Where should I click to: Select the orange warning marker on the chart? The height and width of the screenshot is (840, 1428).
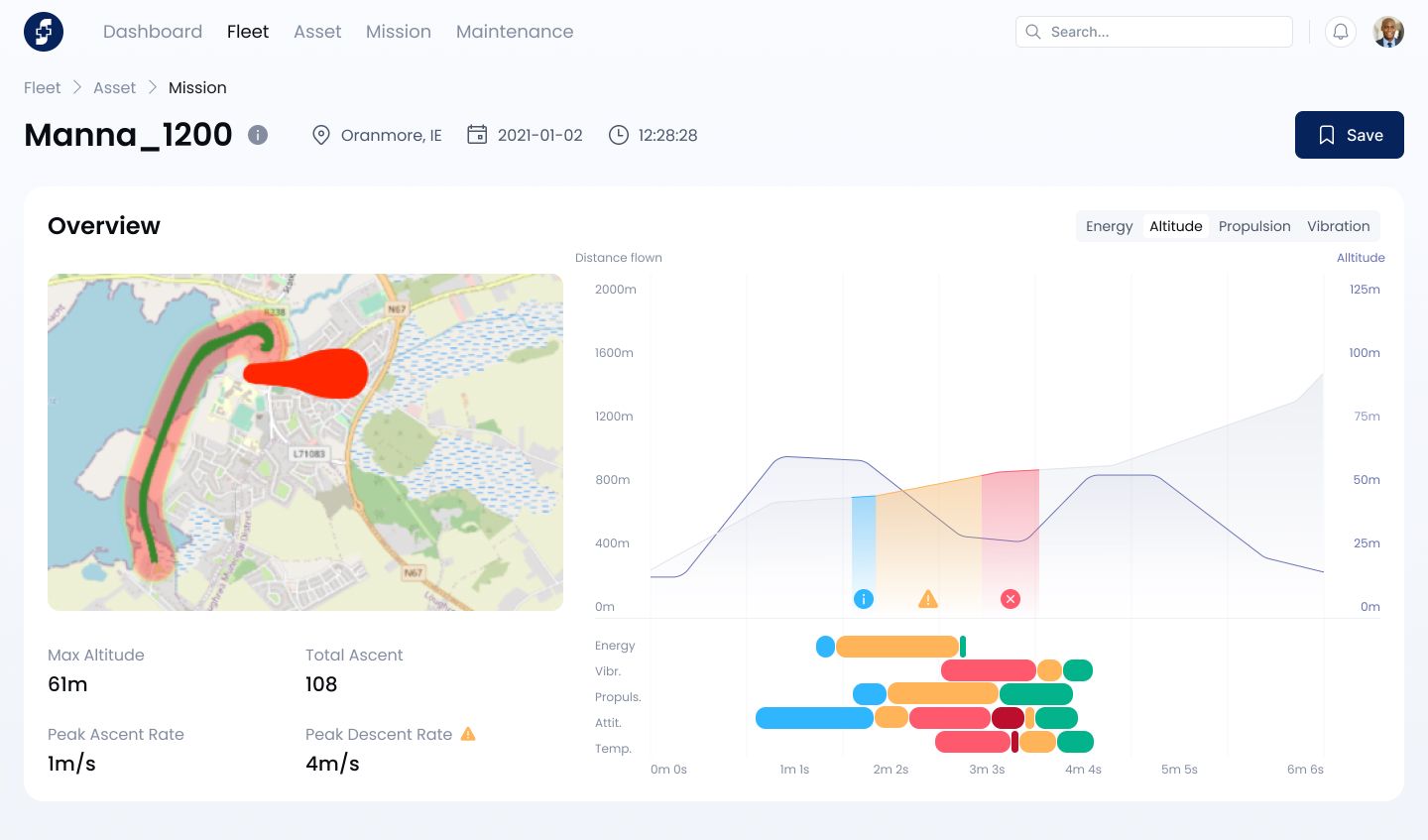coord(927,598)
